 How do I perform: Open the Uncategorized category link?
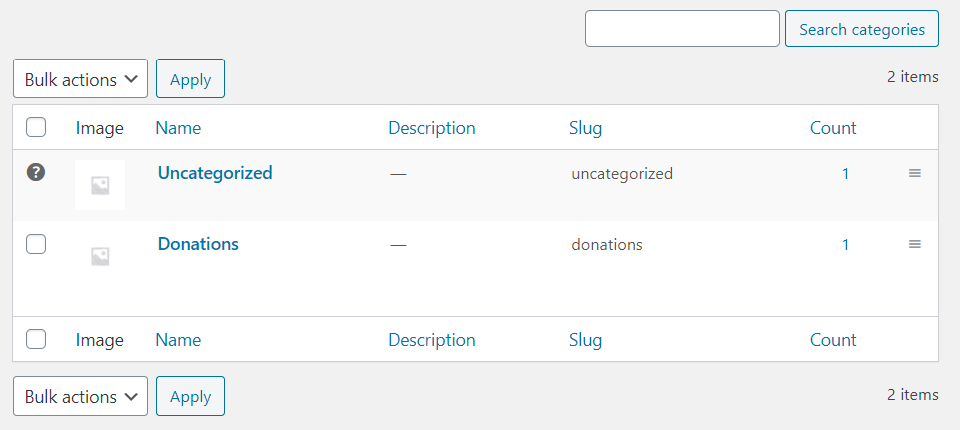[x=215, y=173]
